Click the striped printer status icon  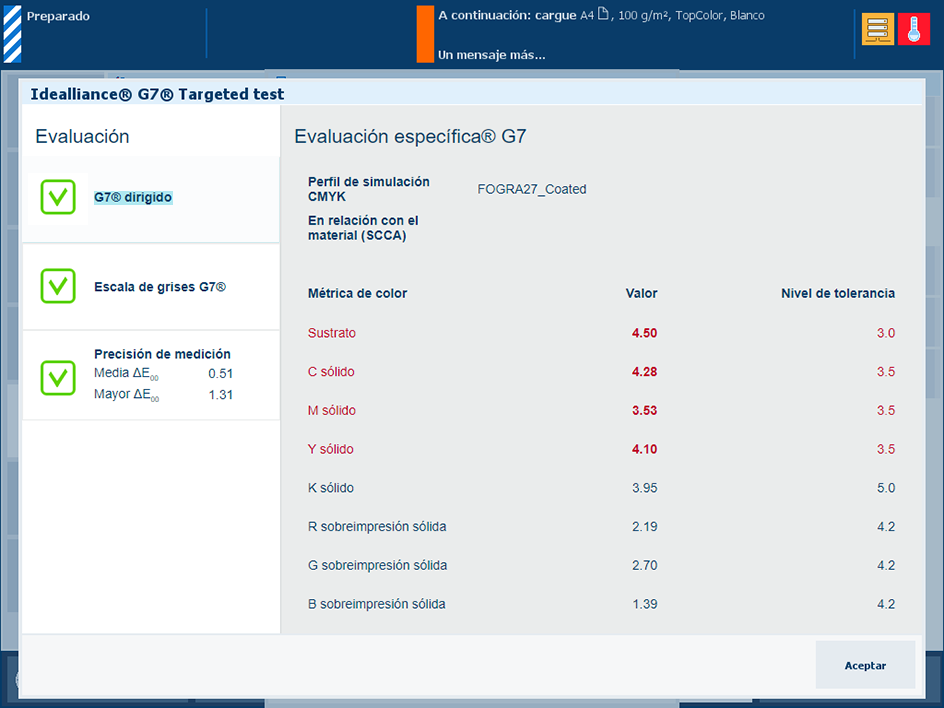(x=13, y=34)
